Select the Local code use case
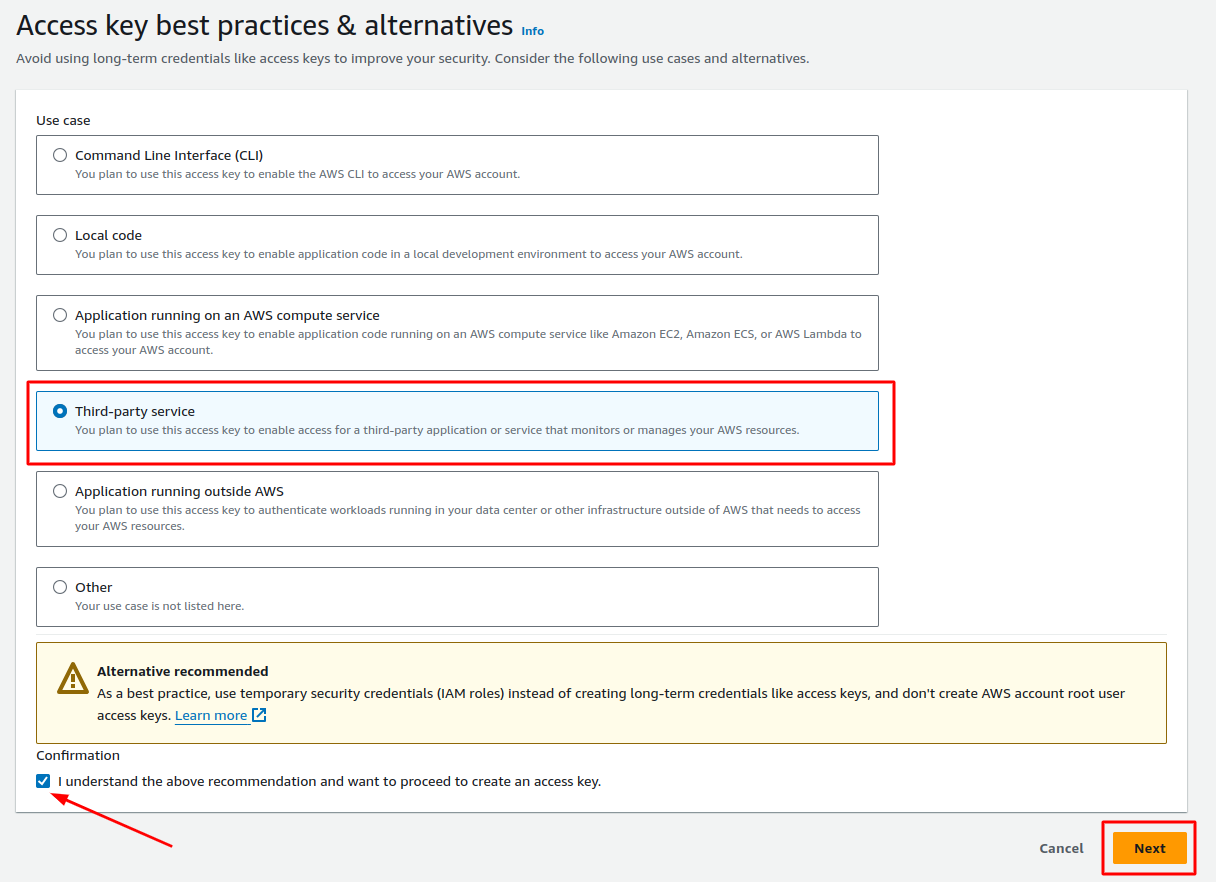Viewport: 1216px width, 882px height. [x=60, y=235]
